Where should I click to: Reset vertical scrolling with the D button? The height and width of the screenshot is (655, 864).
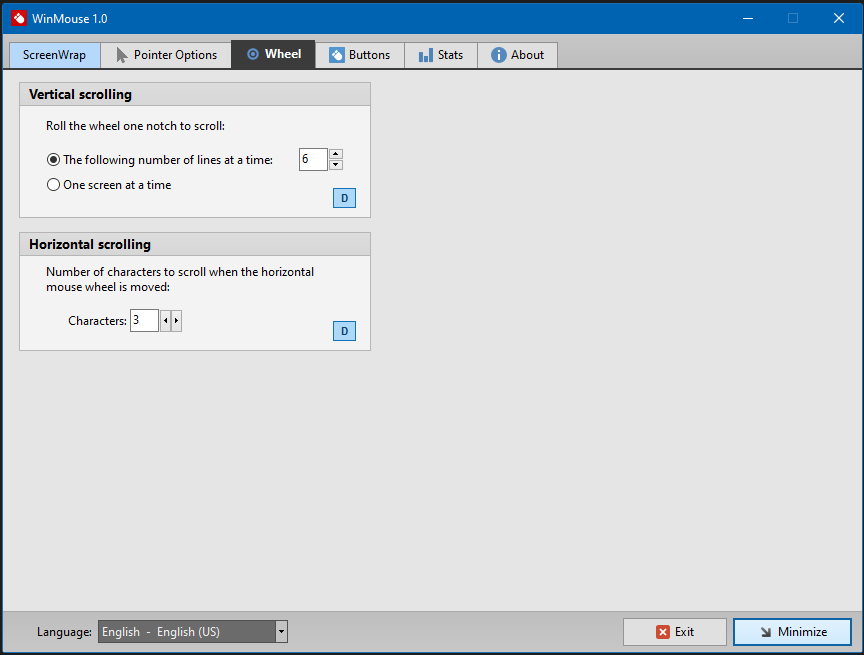click(x=344, y=198)
